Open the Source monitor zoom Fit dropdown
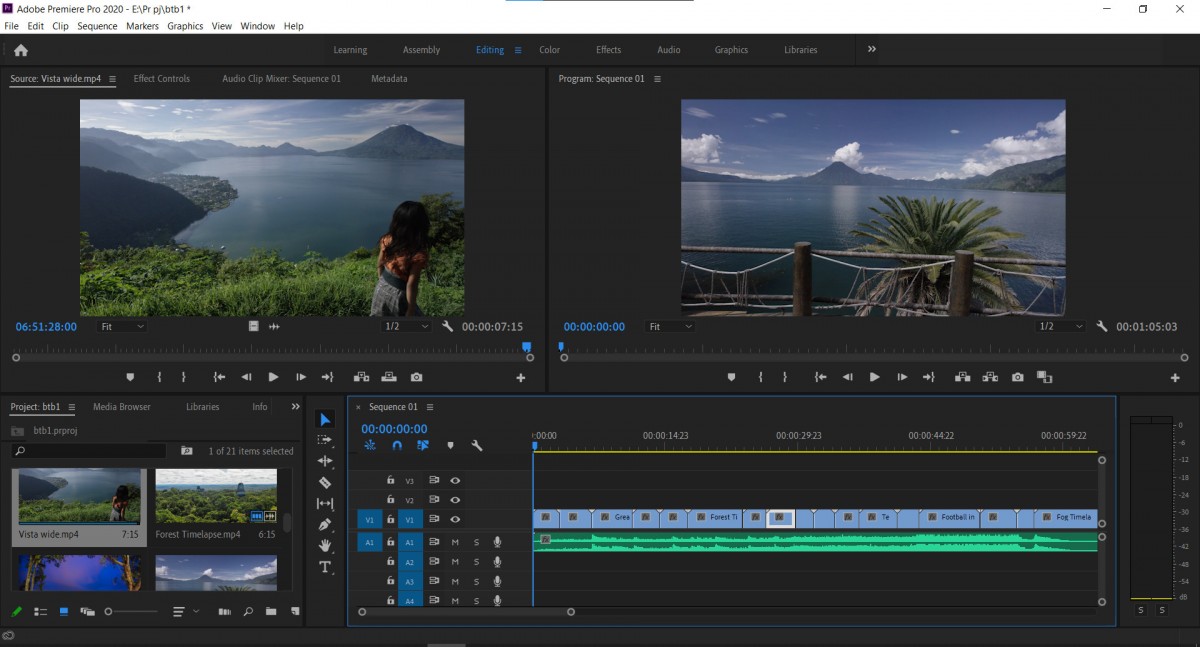Image resolution: width=1200 pixels, height=647 pixels. [122, 326]
